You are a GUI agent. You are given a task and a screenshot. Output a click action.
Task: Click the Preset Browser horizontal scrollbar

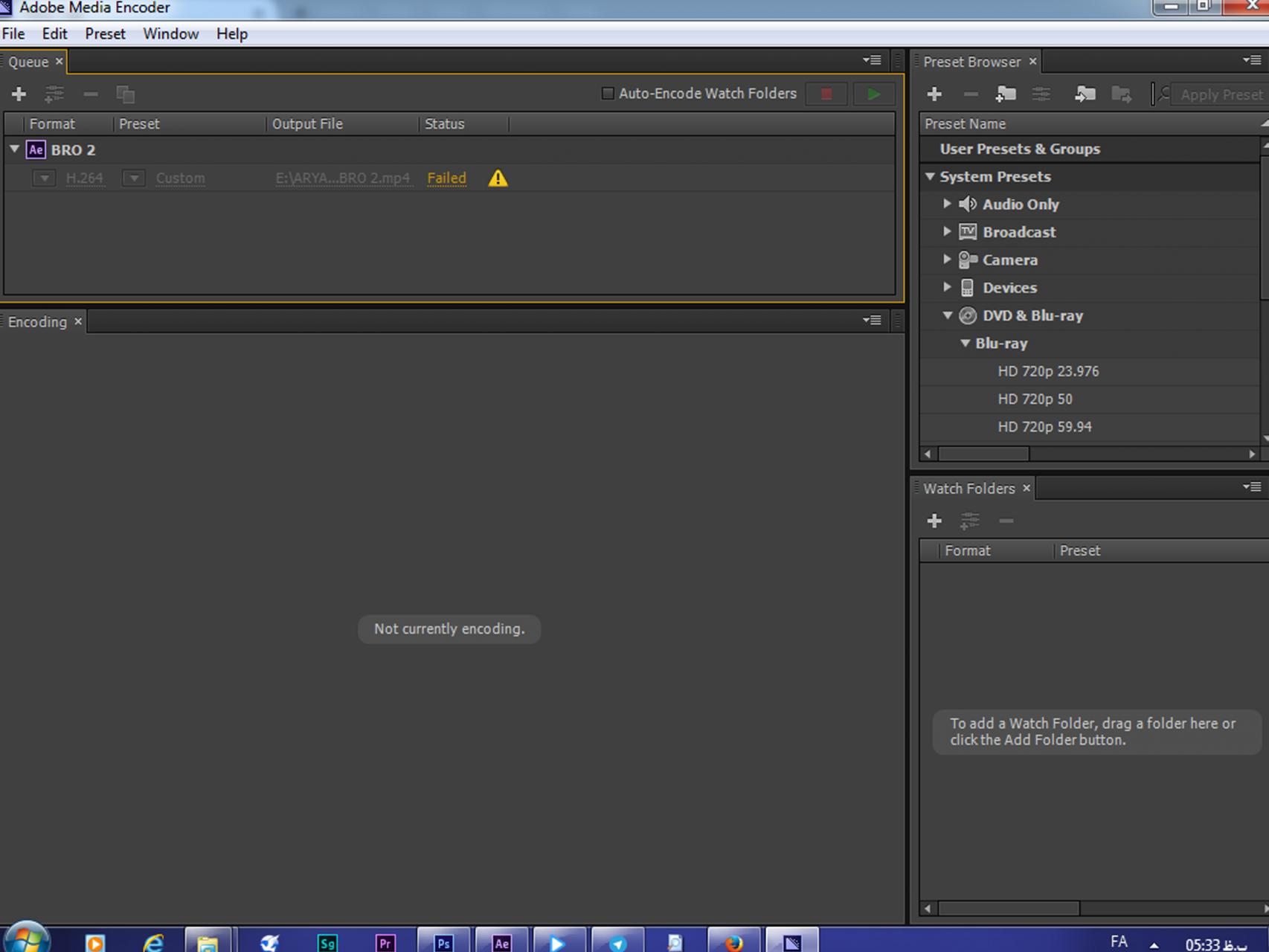pos(983,454)
